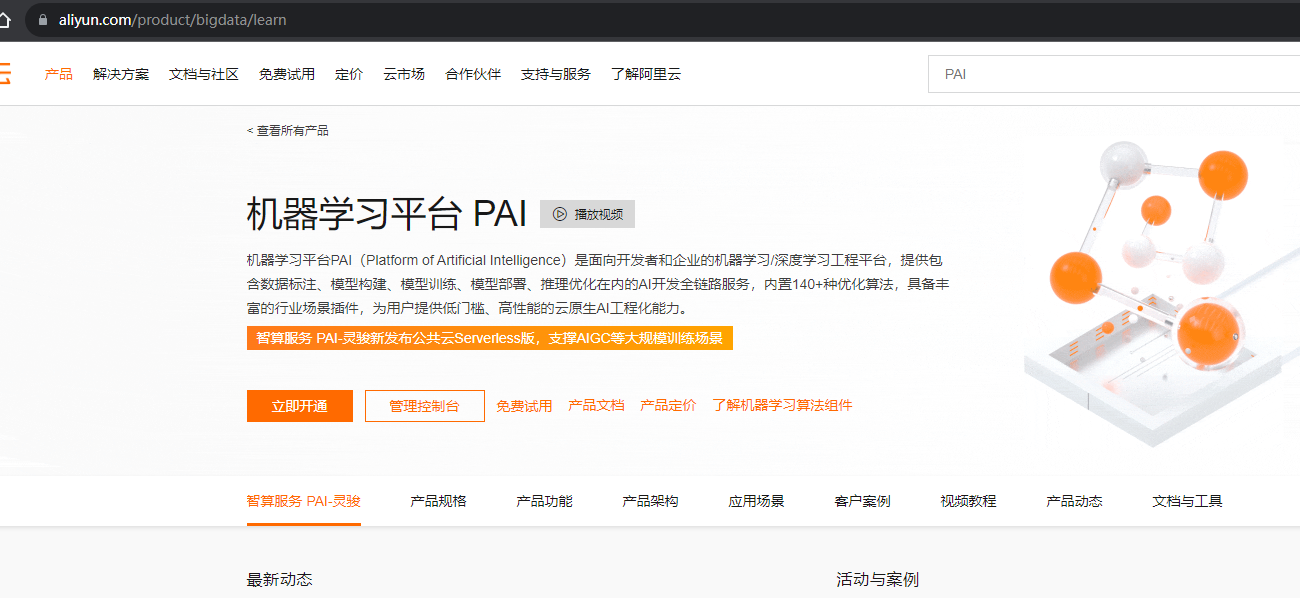
Task: Click the PAI search input field
Action: 1110,74
